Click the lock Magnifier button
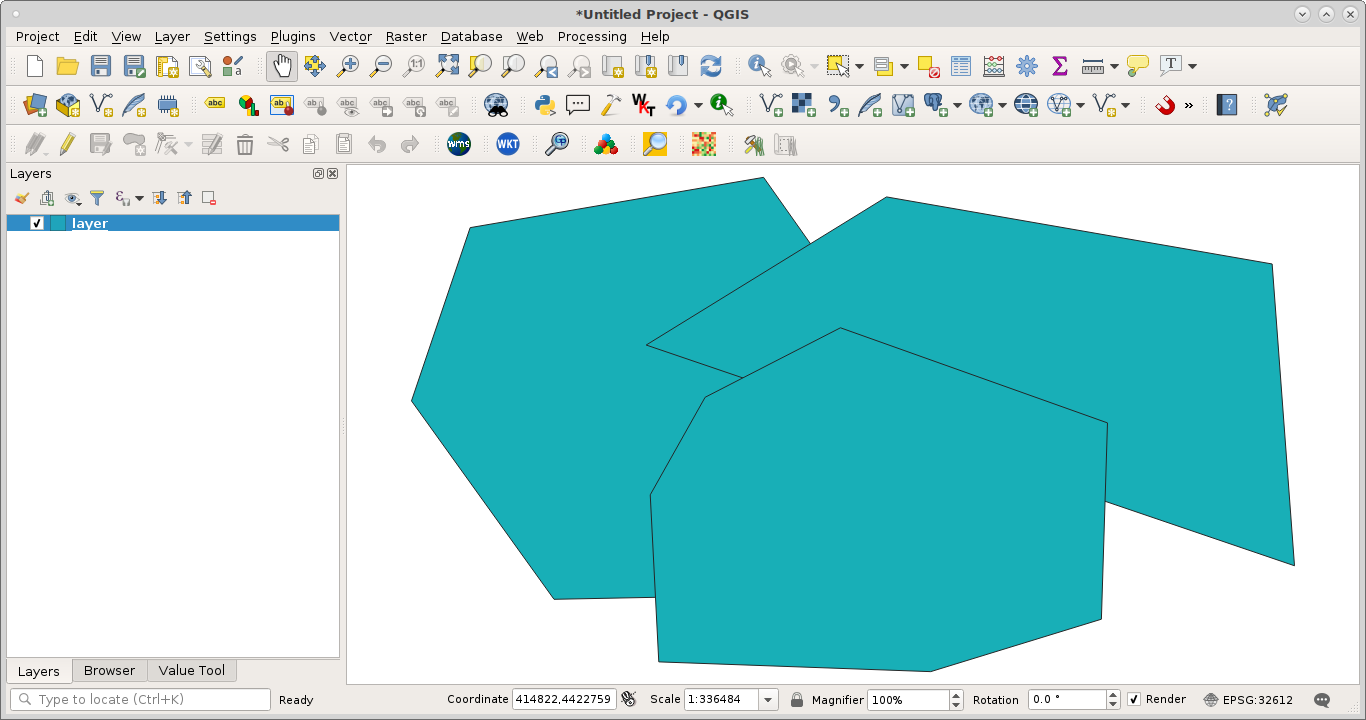Viewport: 1366px width, 720px height. (797, 699)
